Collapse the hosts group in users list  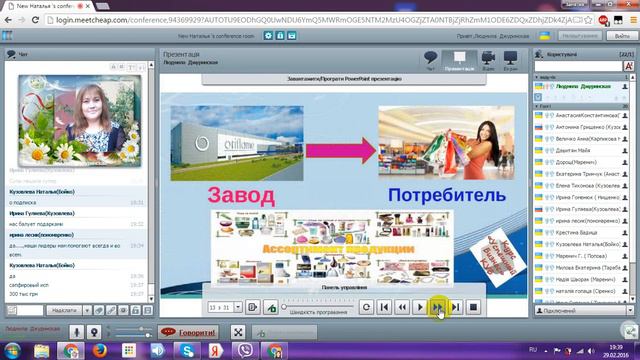(537, 77)
